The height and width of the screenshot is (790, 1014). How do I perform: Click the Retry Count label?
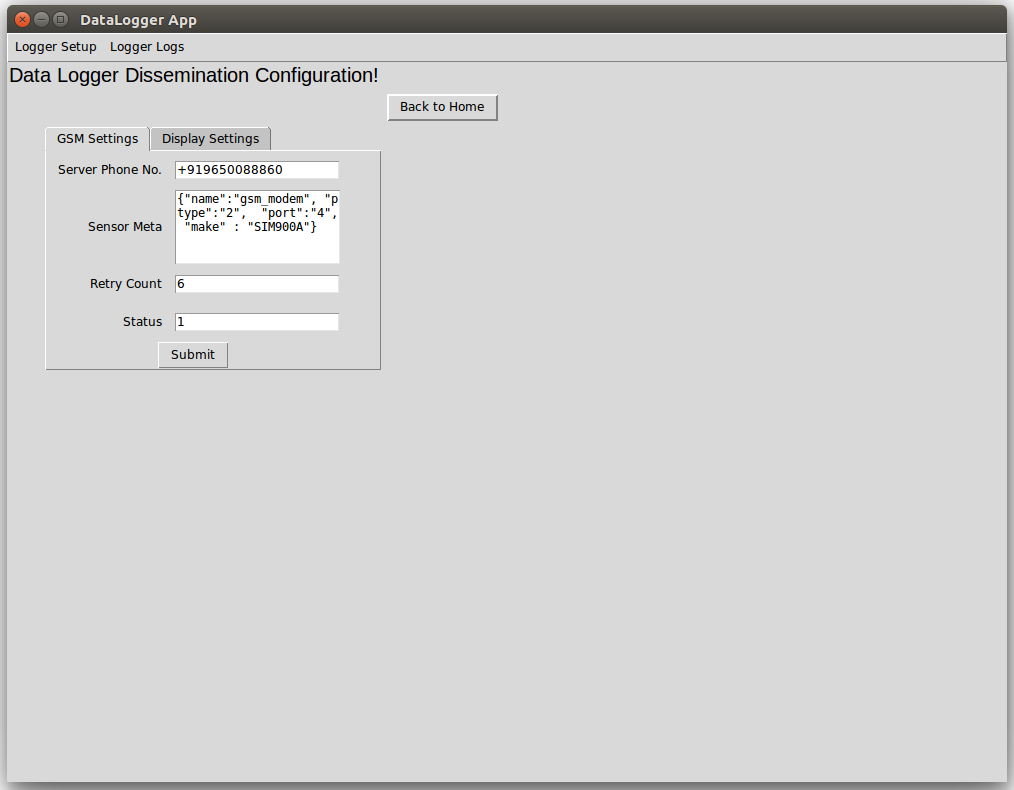tap(125, 284)
